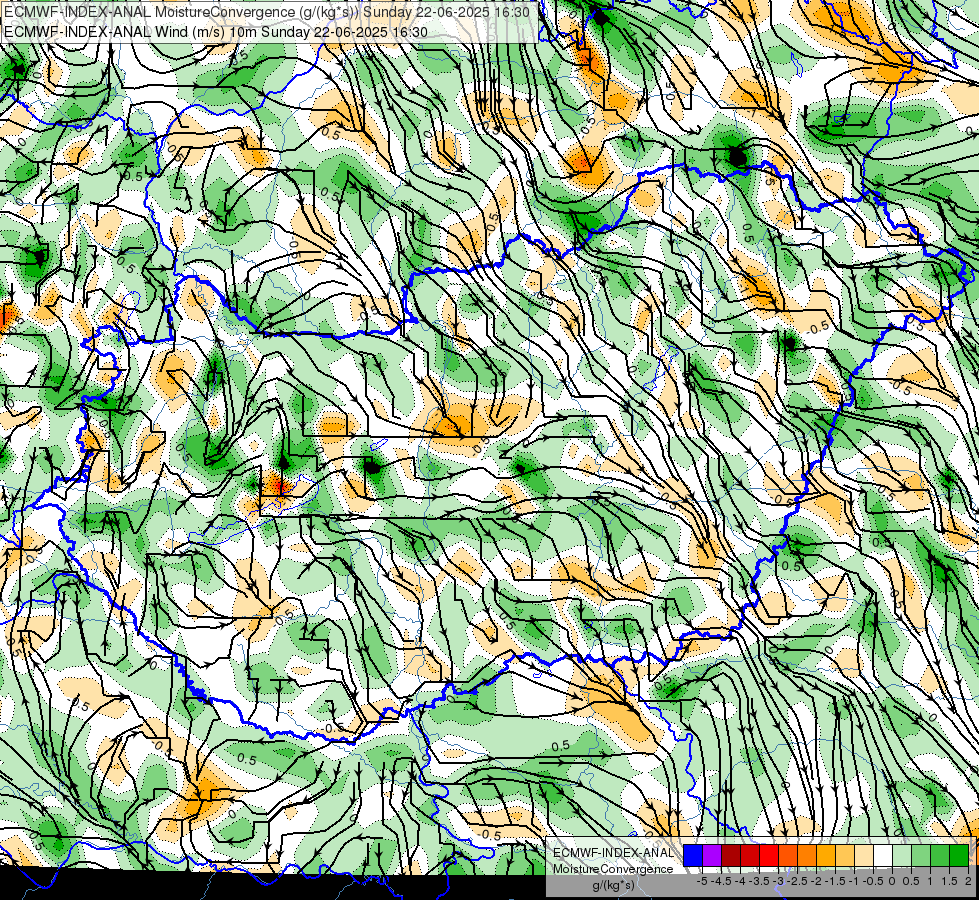
Task: Click the legend tick label -4.5
Action: [721, 881]
